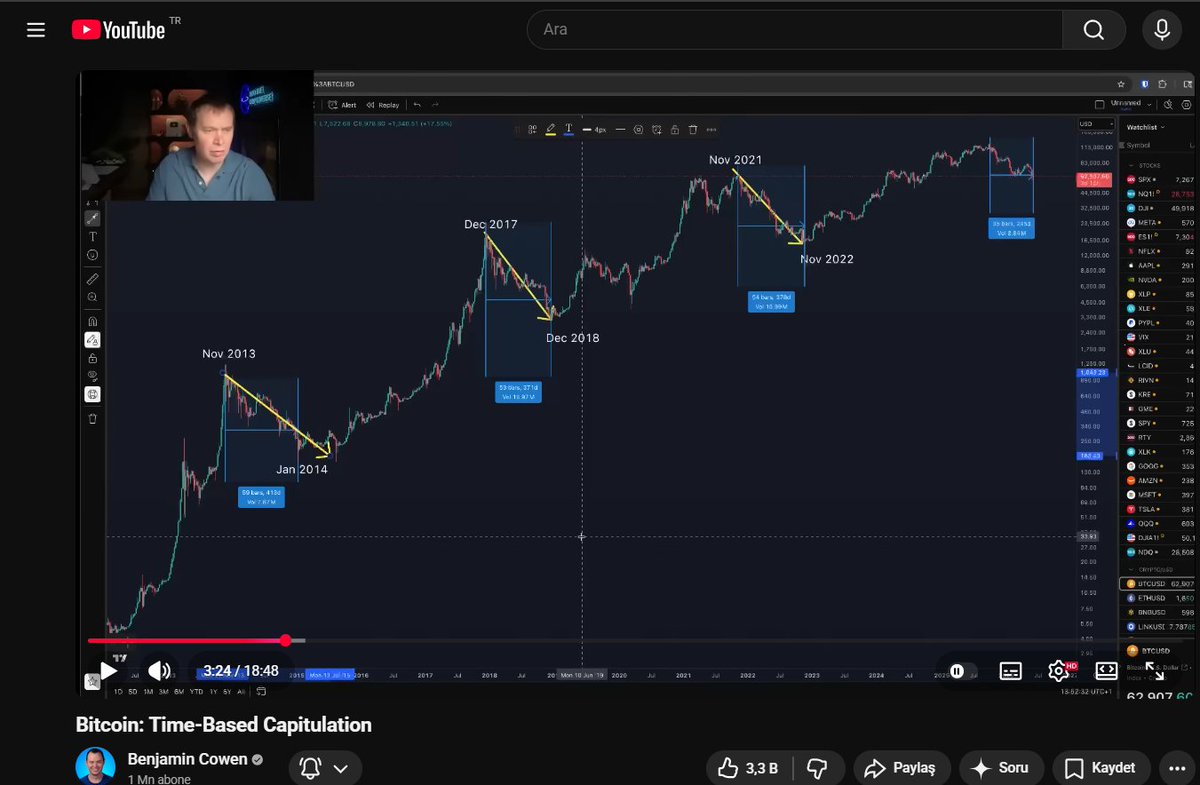
Task: Click the text color T in drawing toolbar
Action: (x=568, y=129)
